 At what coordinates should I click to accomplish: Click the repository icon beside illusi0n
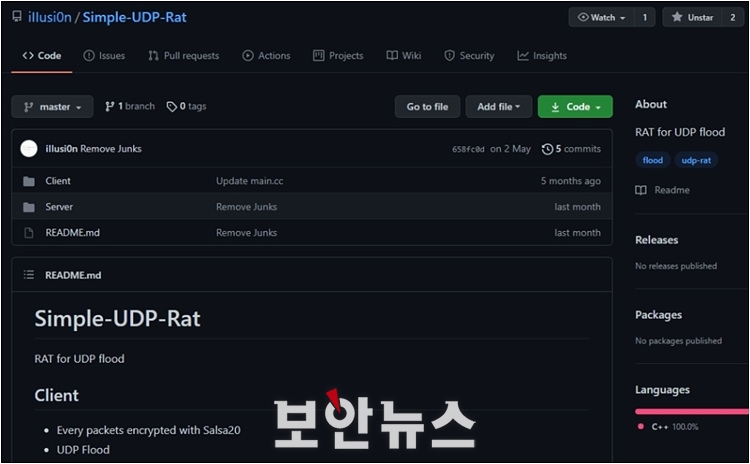pos(17,17)
